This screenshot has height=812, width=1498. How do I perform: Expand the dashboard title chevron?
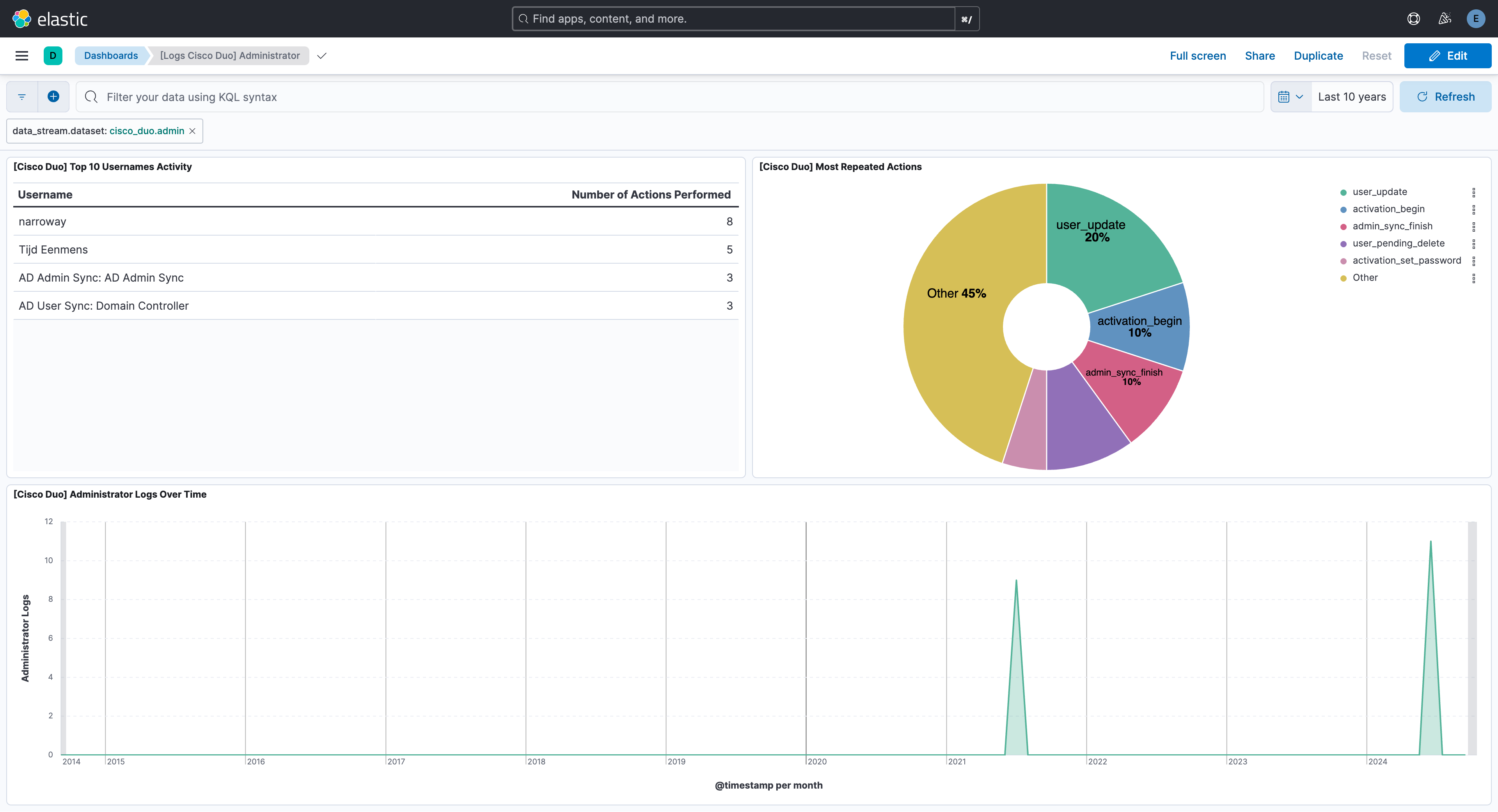click(321, 56)
